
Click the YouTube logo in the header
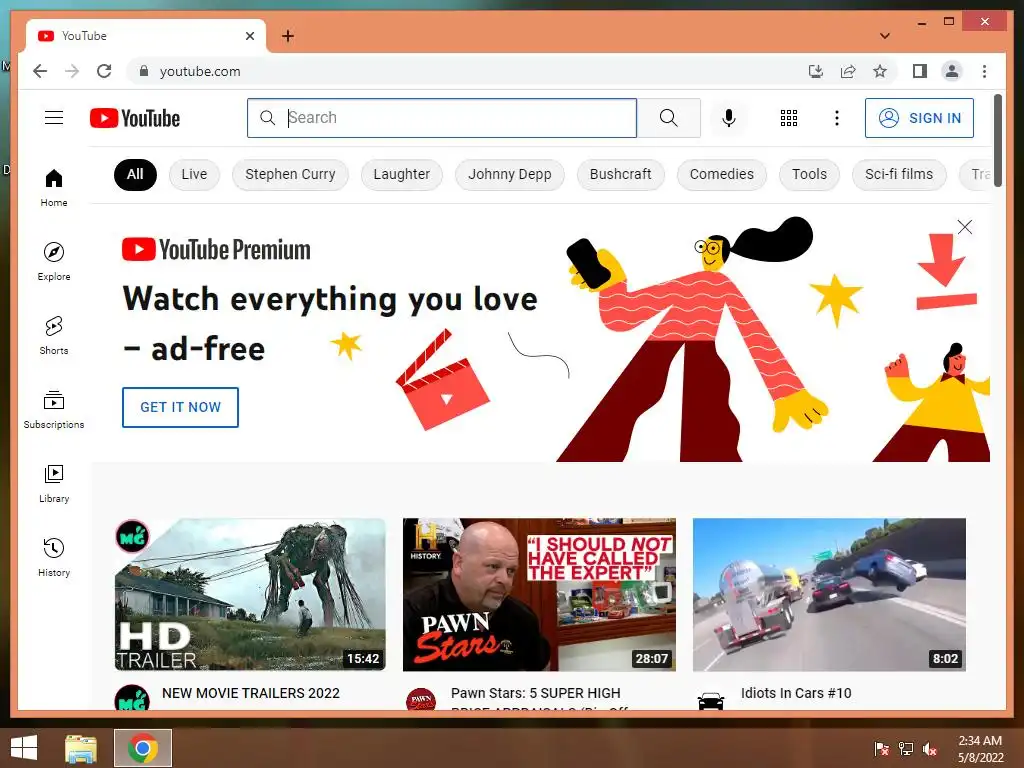pos(135,118)
